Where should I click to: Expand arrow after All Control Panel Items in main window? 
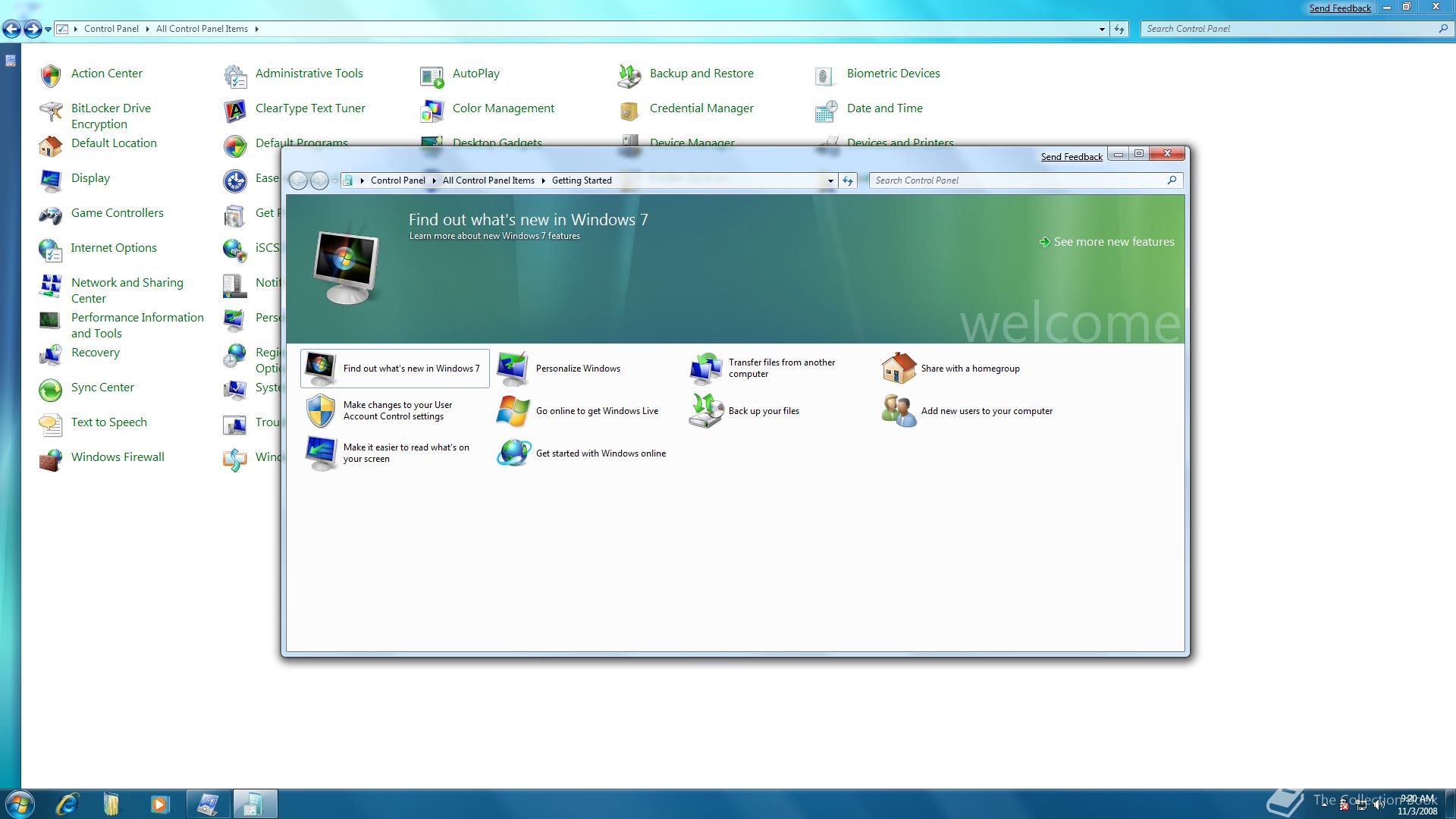[x=256, y=29]
